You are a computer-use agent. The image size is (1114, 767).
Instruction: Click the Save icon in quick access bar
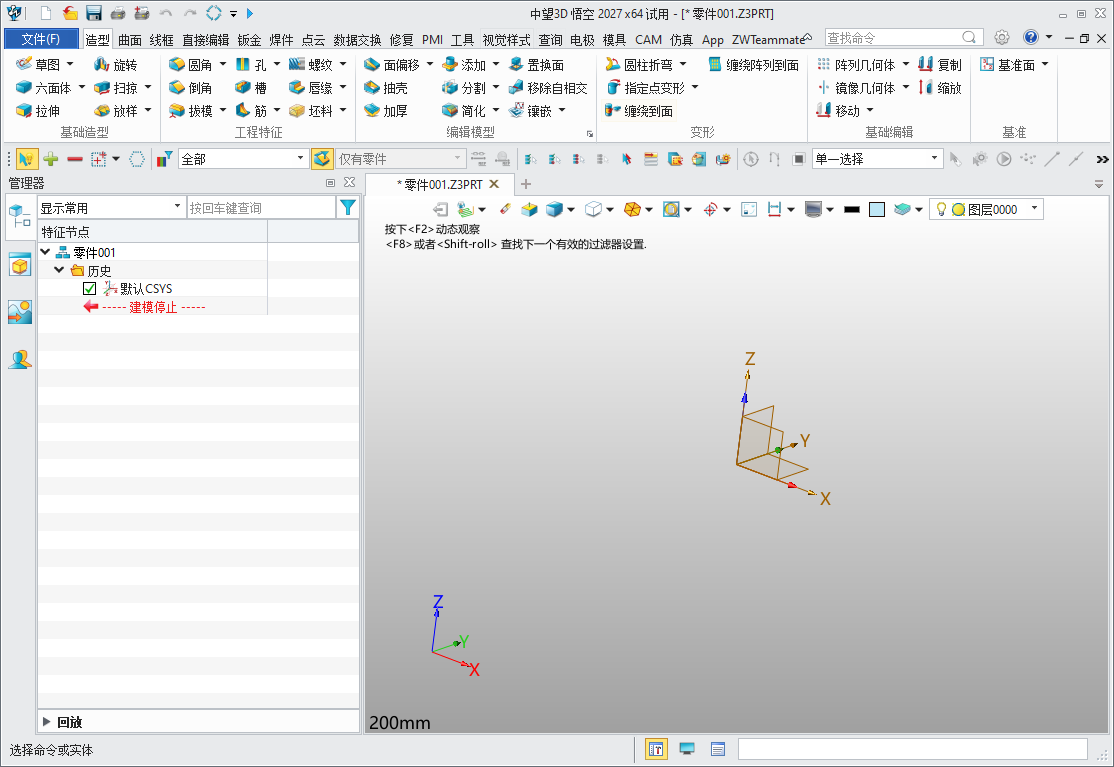pyautogui.click(x=94, y=13)
